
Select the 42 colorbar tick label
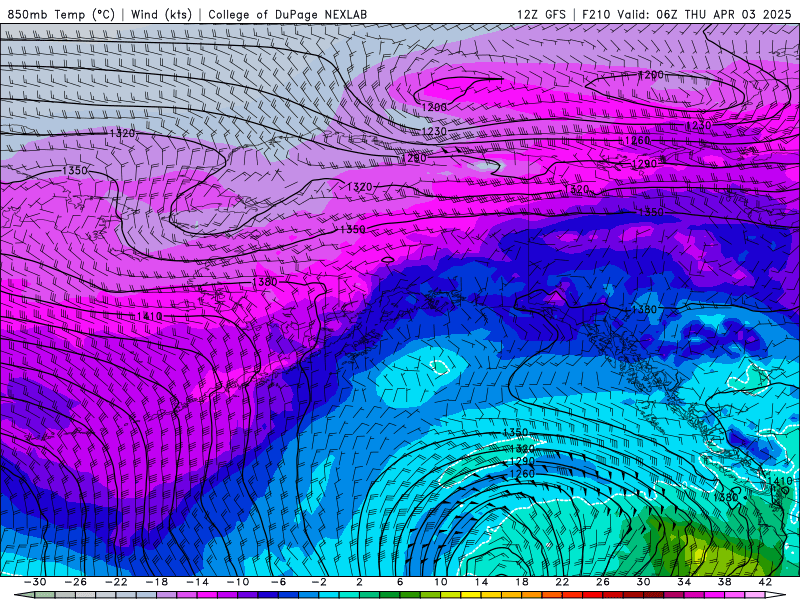tap(765, 582)
